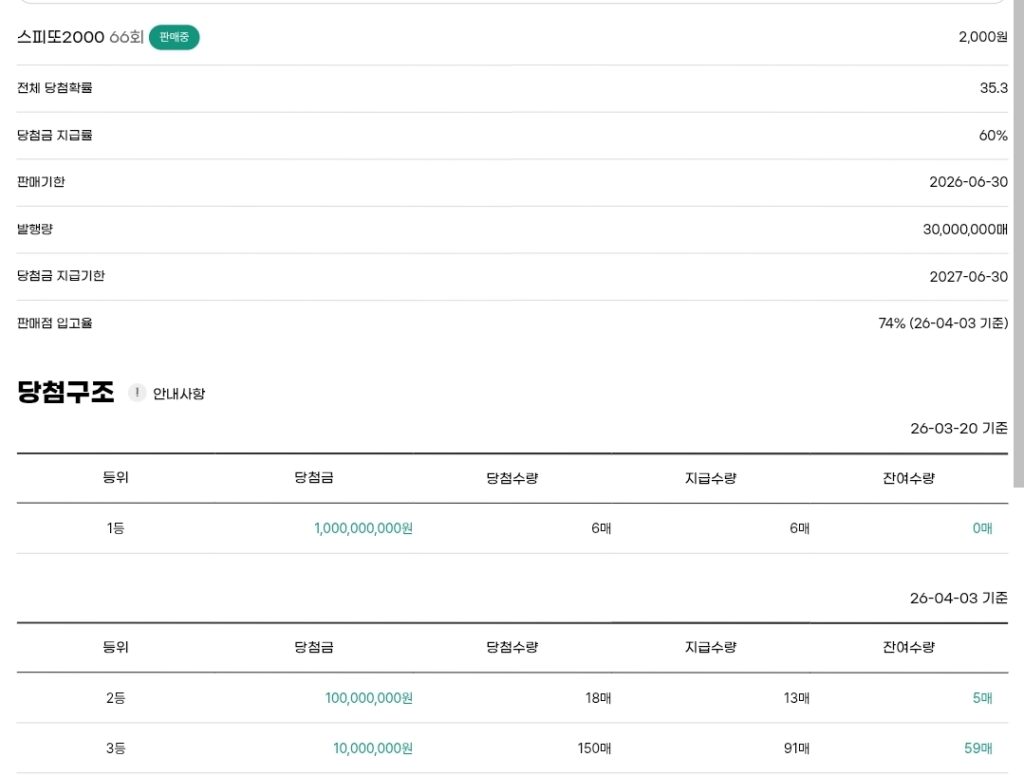Click the 1등 remaining quantity 0매
This screenshot has width=1024, height=775.
(982, 528)
